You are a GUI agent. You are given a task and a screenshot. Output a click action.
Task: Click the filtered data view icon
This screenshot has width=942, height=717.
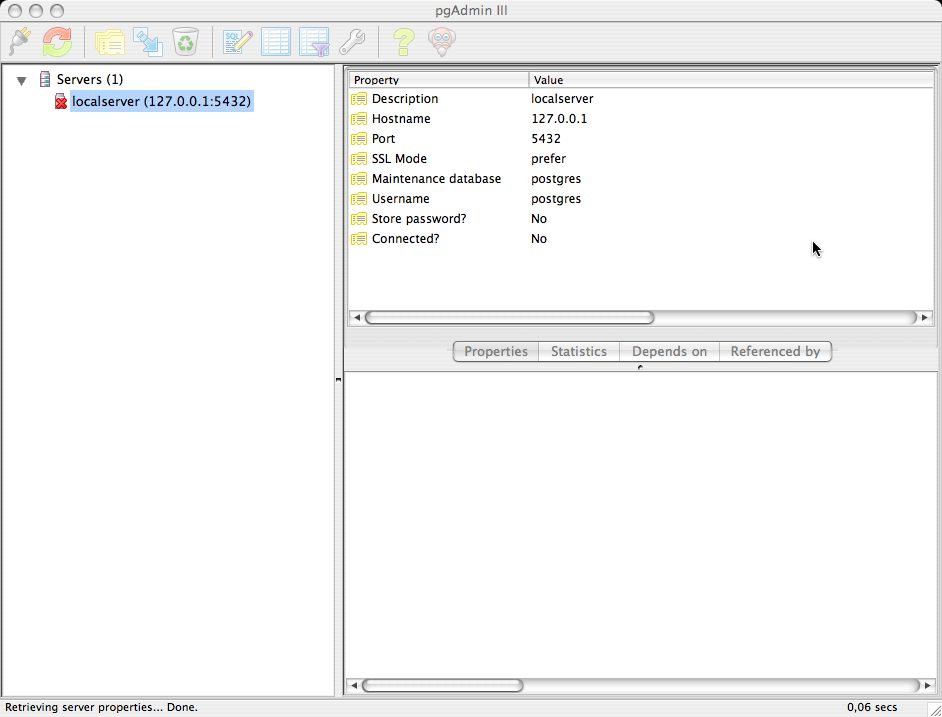coord(314,42)
